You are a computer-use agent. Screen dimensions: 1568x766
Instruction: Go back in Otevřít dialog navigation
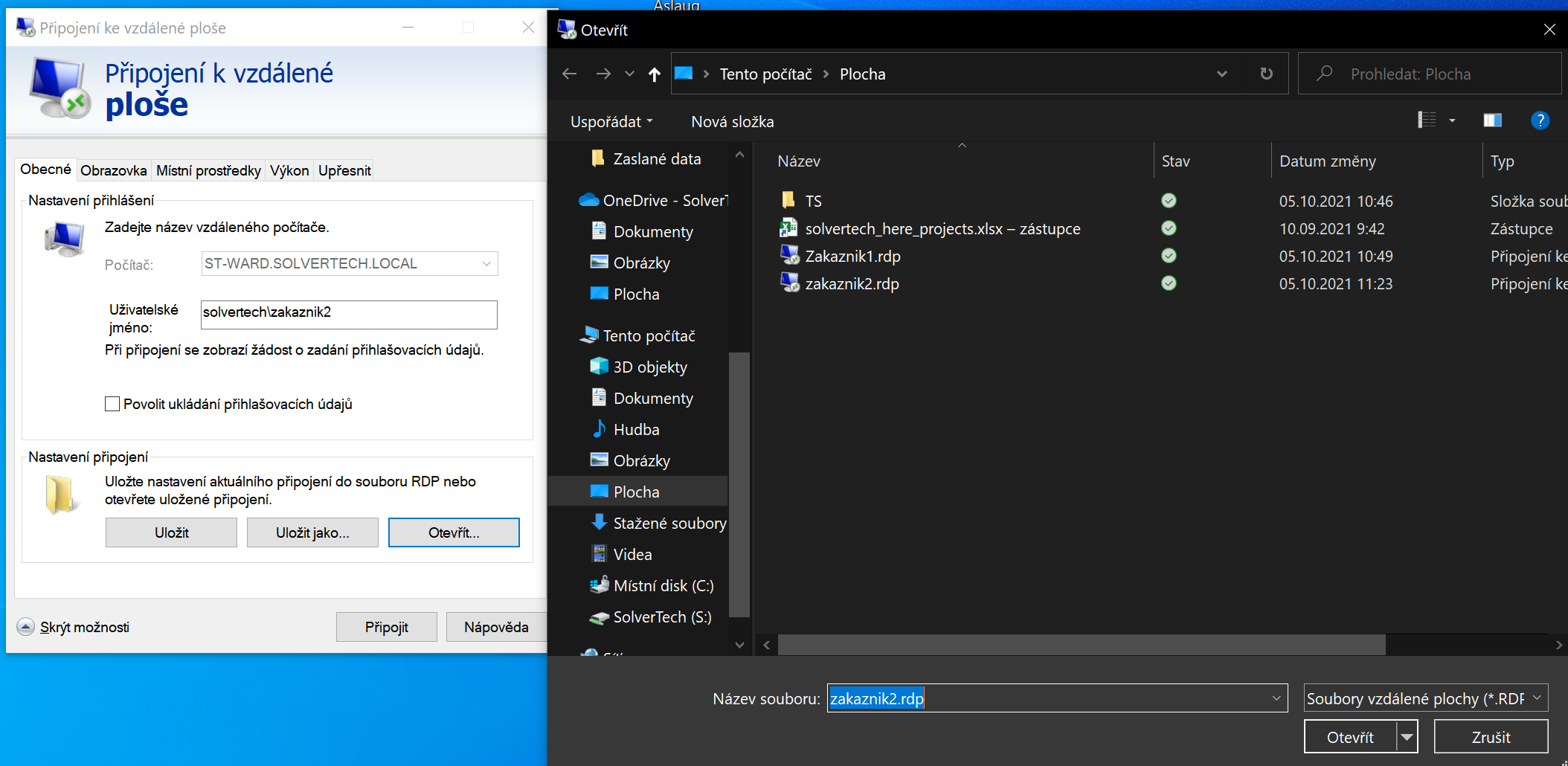pyautogui.click(x=570, y=74)
